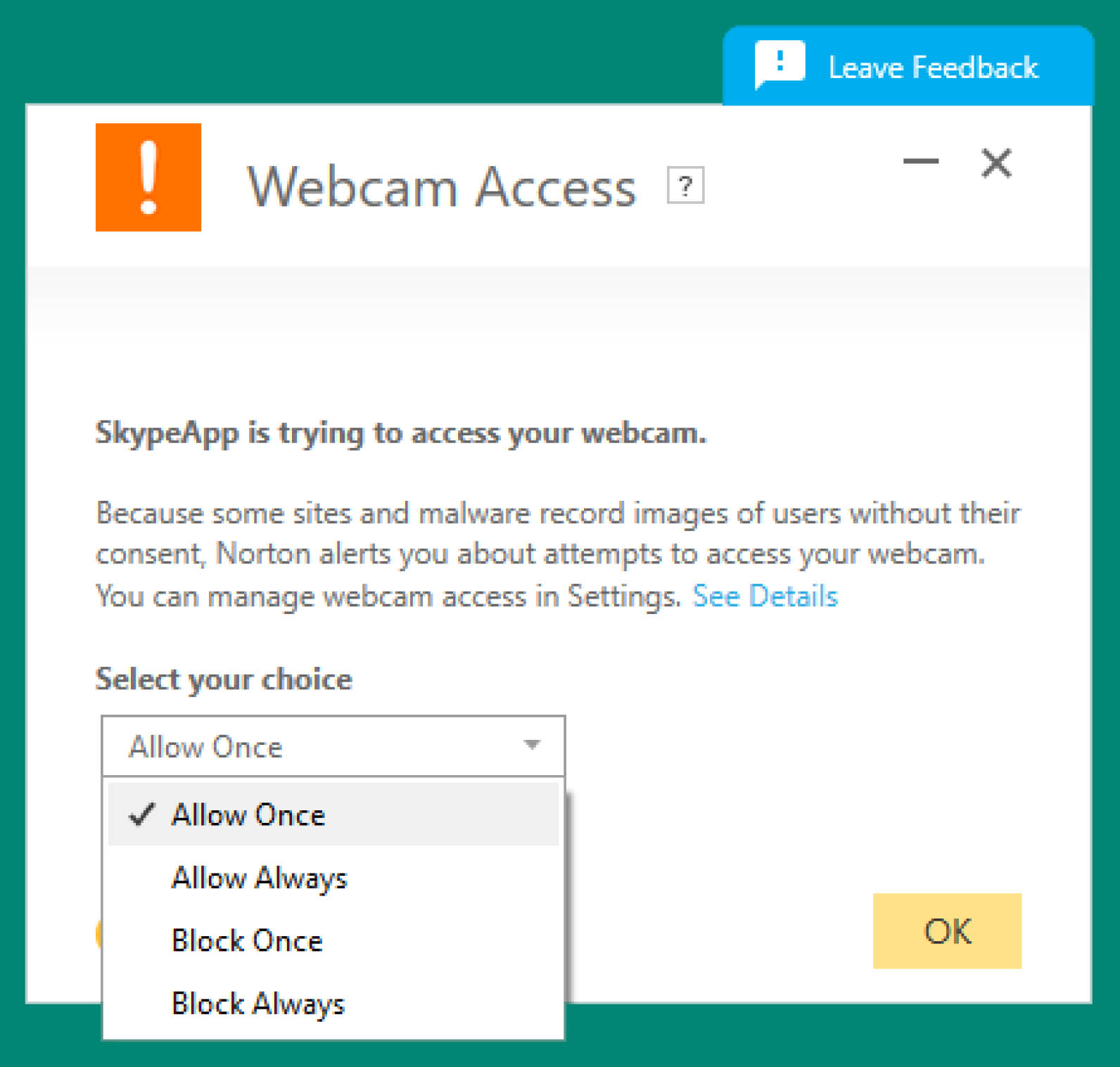Click the Norton alert description paragraph
The image size is (1120, 1067).
click(558, 555)
